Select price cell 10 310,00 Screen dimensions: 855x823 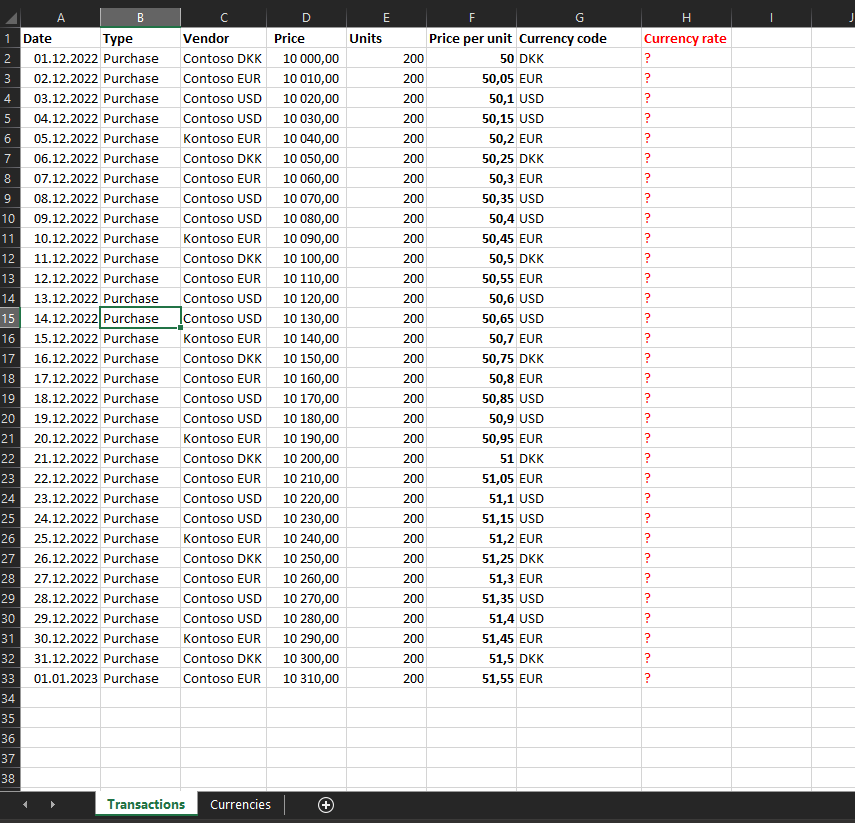click(306, 678)
